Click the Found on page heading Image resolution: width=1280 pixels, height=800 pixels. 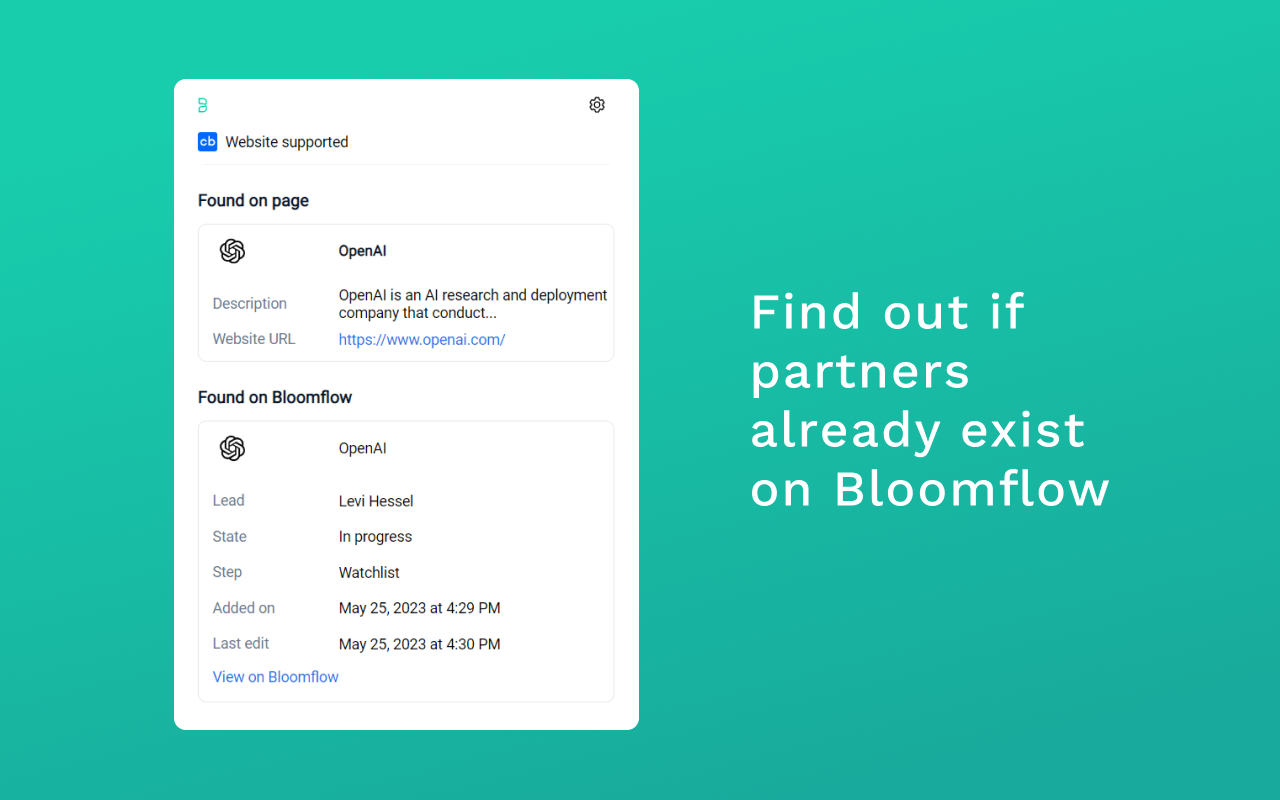pos(253,200)
